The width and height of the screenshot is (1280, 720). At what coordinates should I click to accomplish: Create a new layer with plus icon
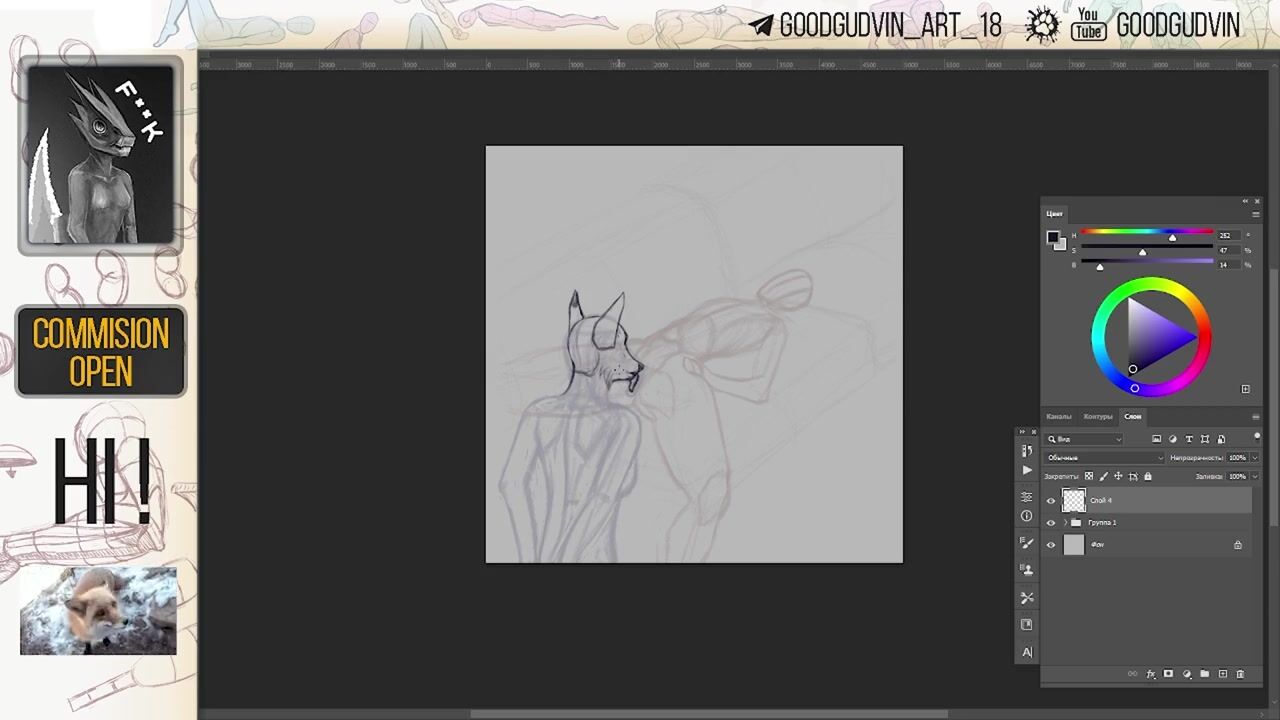tap(1222, 674)
